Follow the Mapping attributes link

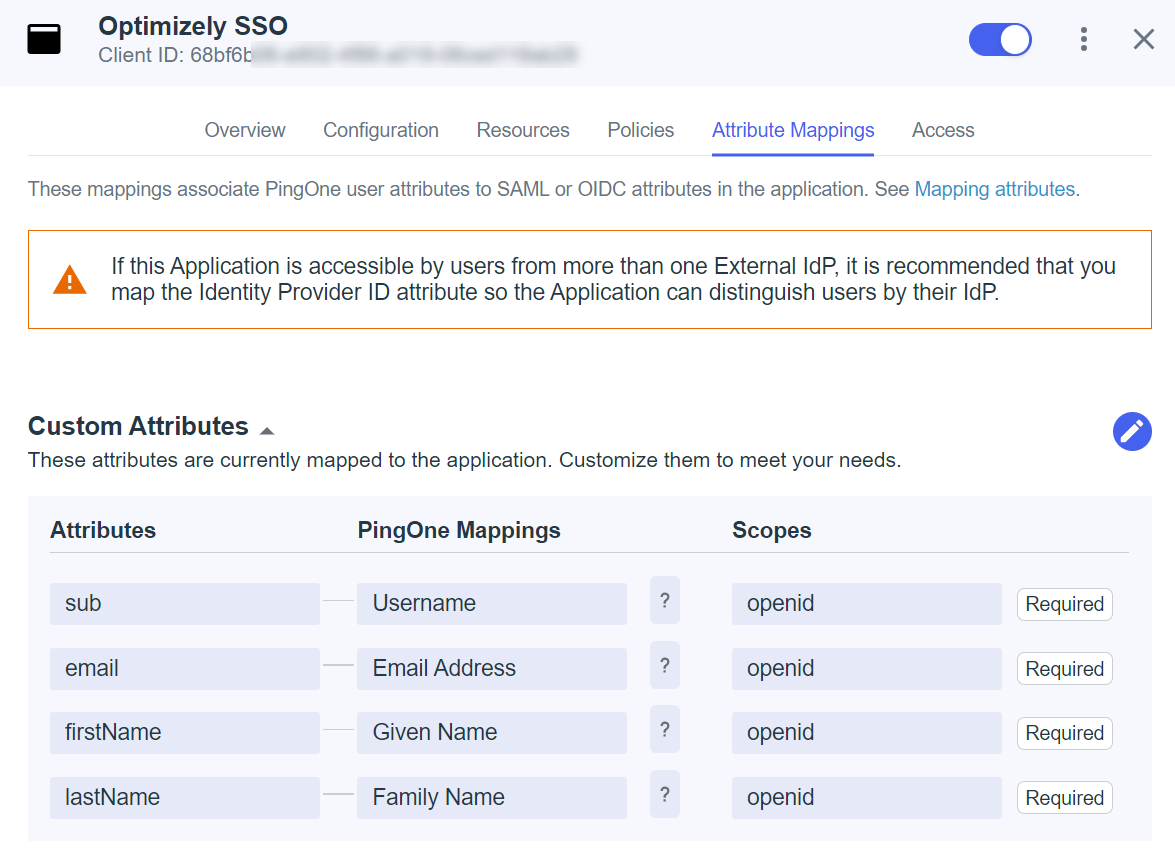point(994,189)
